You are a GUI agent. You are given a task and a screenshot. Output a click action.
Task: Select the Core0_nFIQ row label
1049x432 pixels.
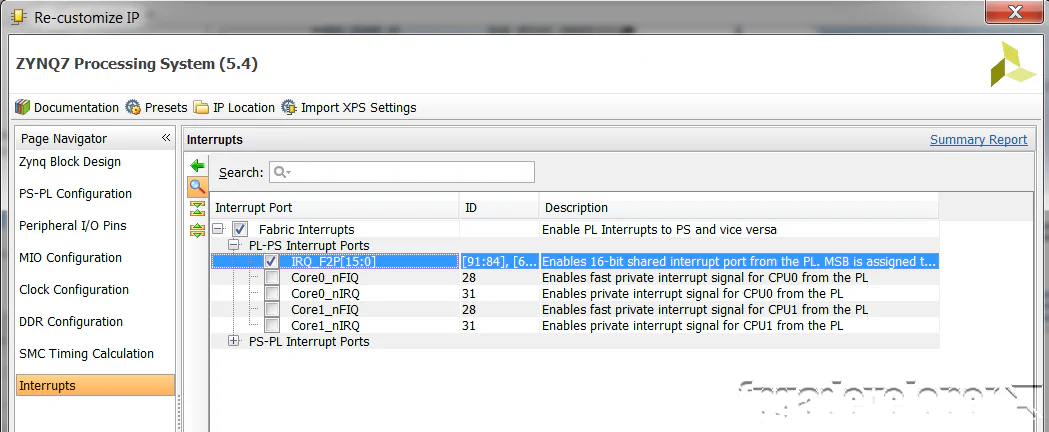click(x=324, y=278)
